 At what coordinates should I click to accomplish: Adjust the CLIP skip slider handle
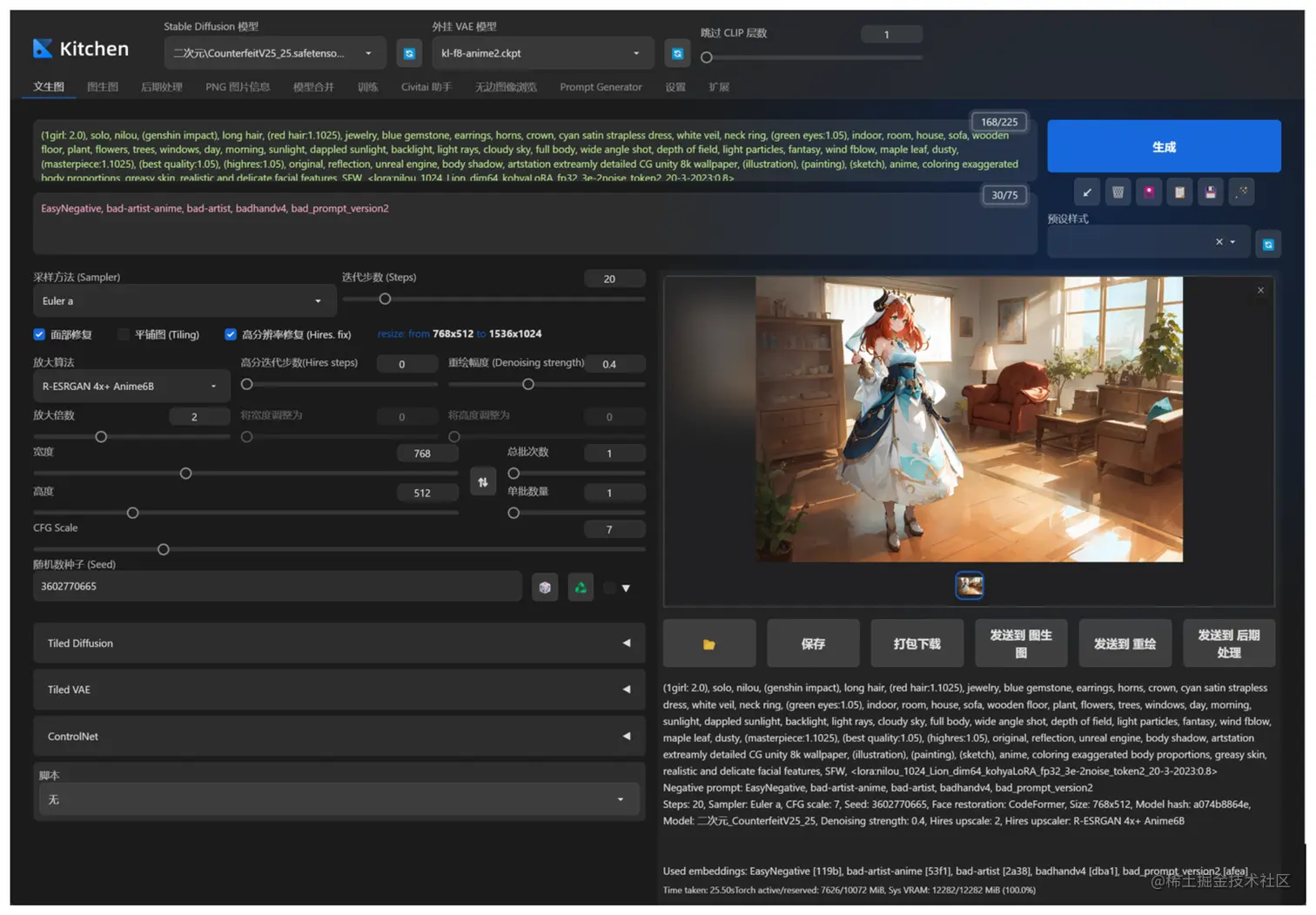click(x=707, y=57)
